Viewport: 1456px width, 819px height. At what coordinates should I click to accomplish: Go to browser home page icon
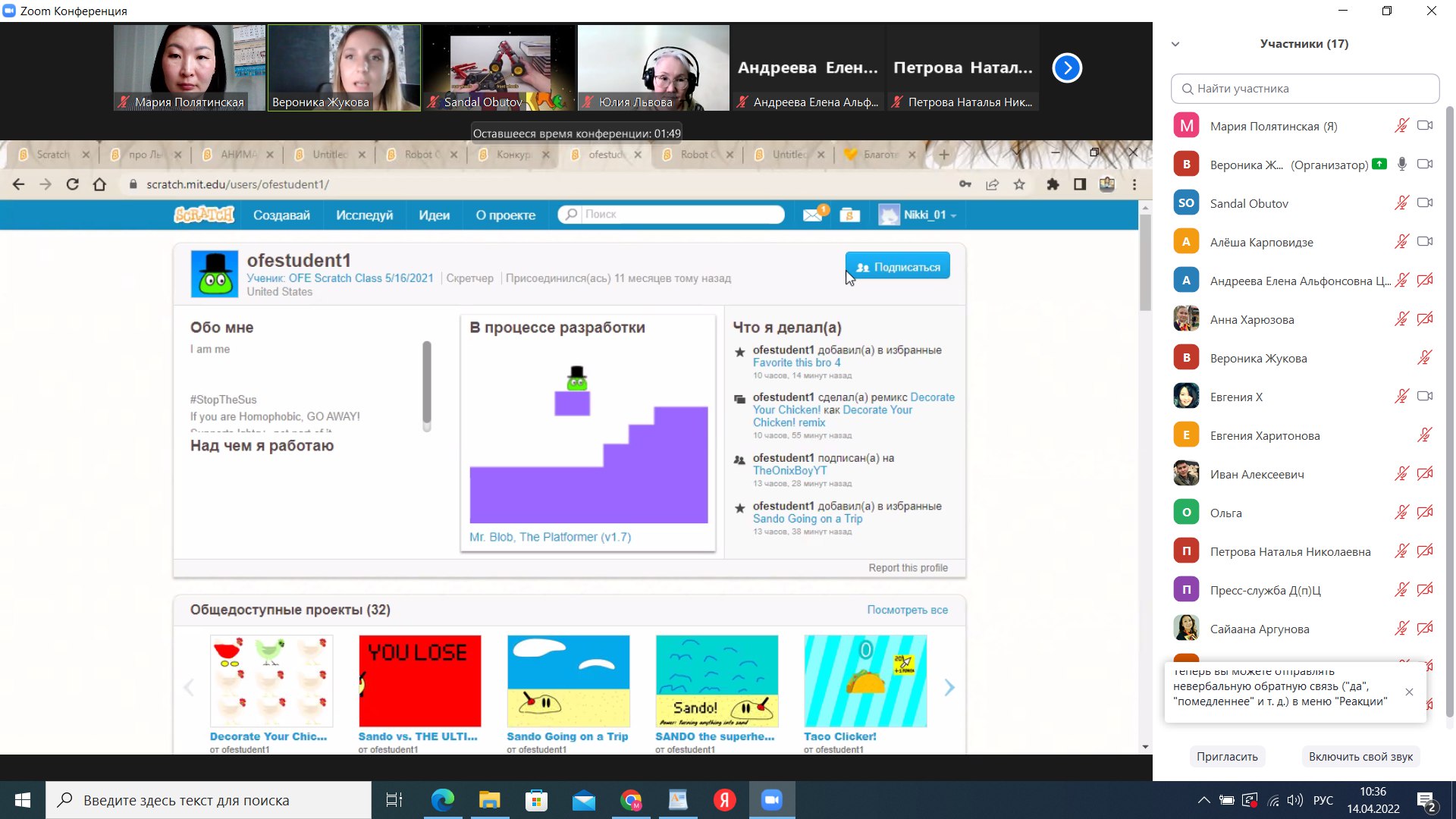(x=99, y=184)
